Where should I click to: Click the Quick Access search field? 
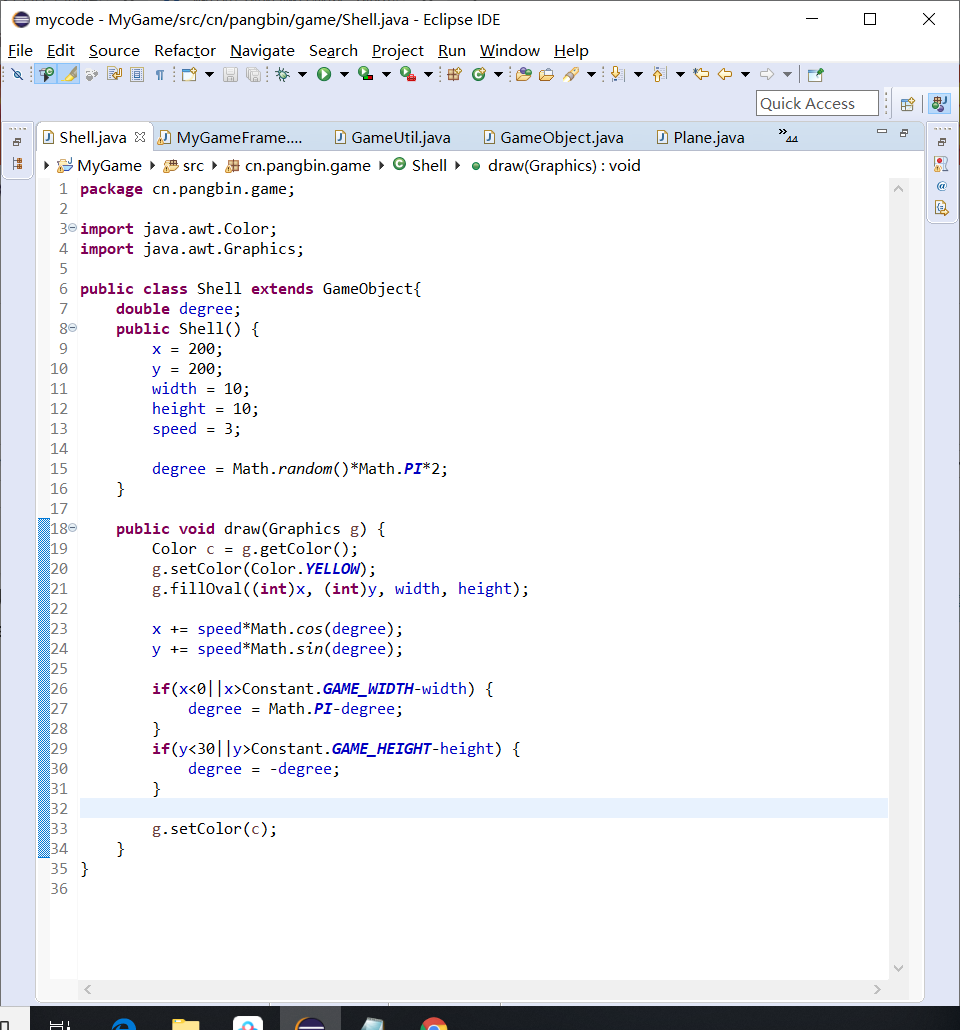point(817,104)
